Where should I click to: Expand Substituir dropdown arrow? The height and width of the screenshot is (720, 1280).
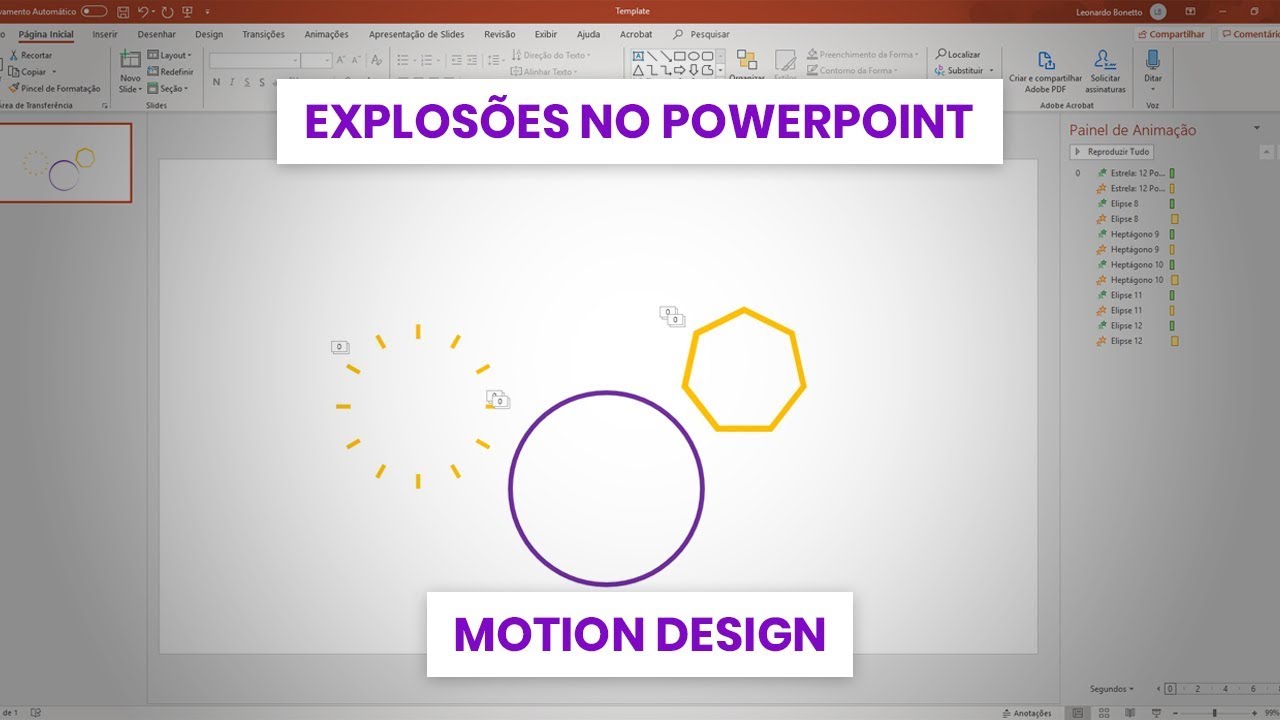[991, 71]
